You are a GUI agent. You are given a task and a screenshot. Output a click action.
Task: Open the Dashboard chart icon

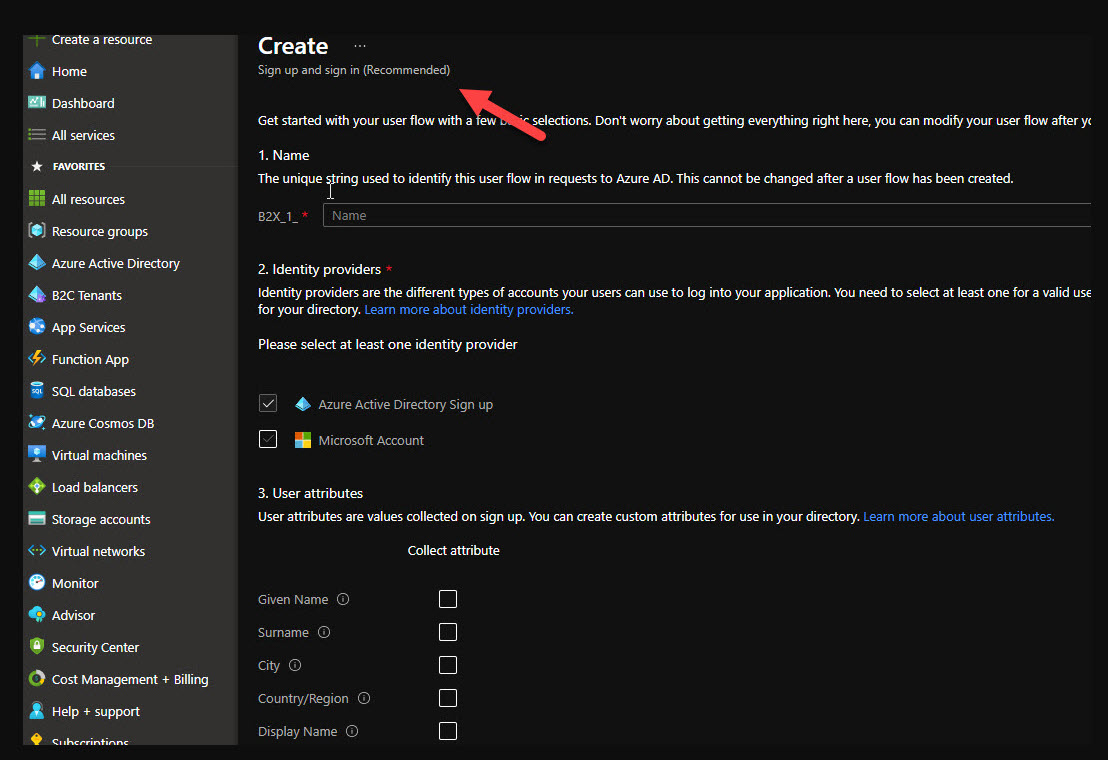(x=37, y=102)
